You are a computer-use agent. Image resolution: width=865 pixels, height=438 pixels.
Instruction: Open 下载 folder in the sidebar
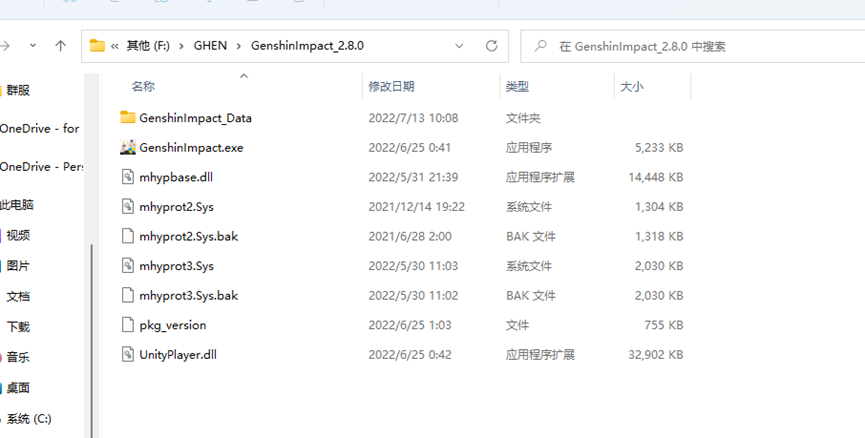(18, 327)
